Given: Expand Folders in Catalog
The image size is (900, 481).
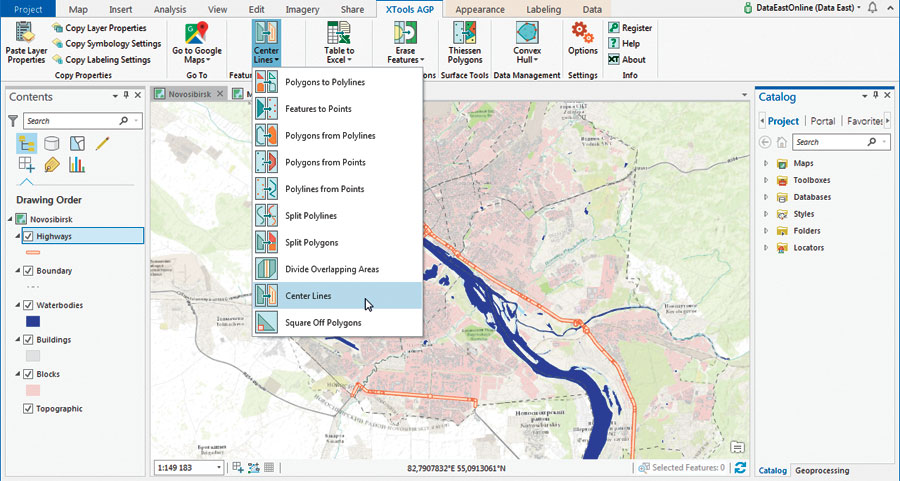Looking at the screenshot, I should tap(766, 231).
